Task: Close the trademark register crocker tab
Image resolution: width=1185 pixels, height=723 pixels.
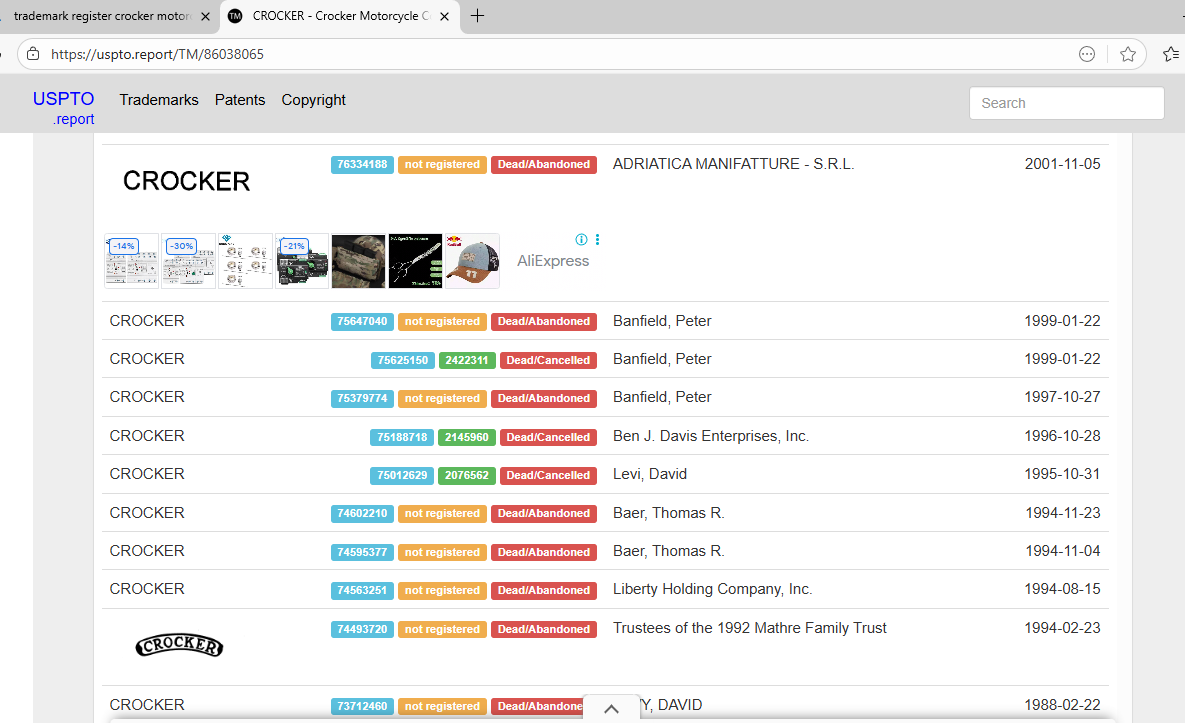Action: tap(206, 16)
